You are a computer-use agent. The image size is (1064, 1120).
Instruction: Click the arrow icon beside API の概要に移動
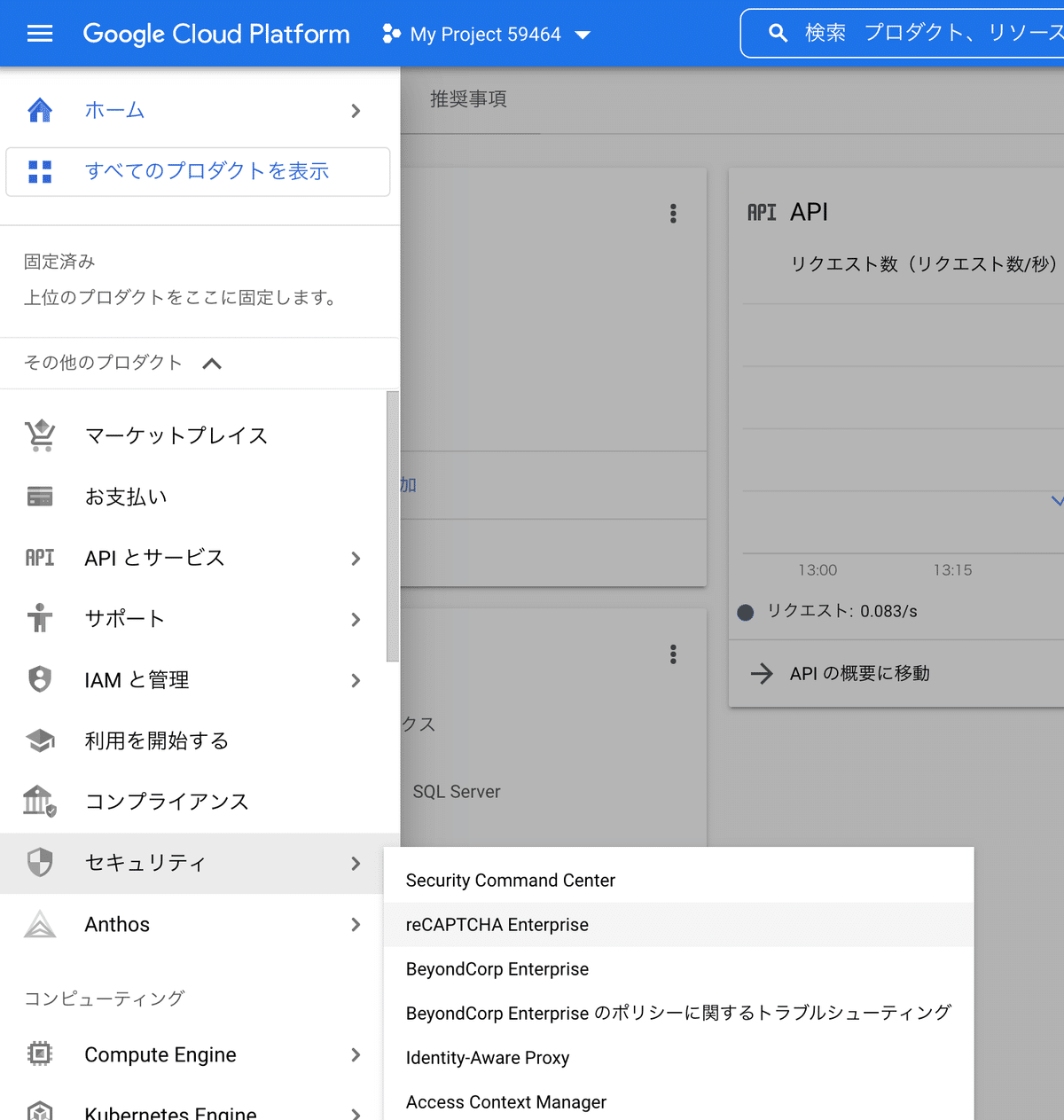(762, 674)
